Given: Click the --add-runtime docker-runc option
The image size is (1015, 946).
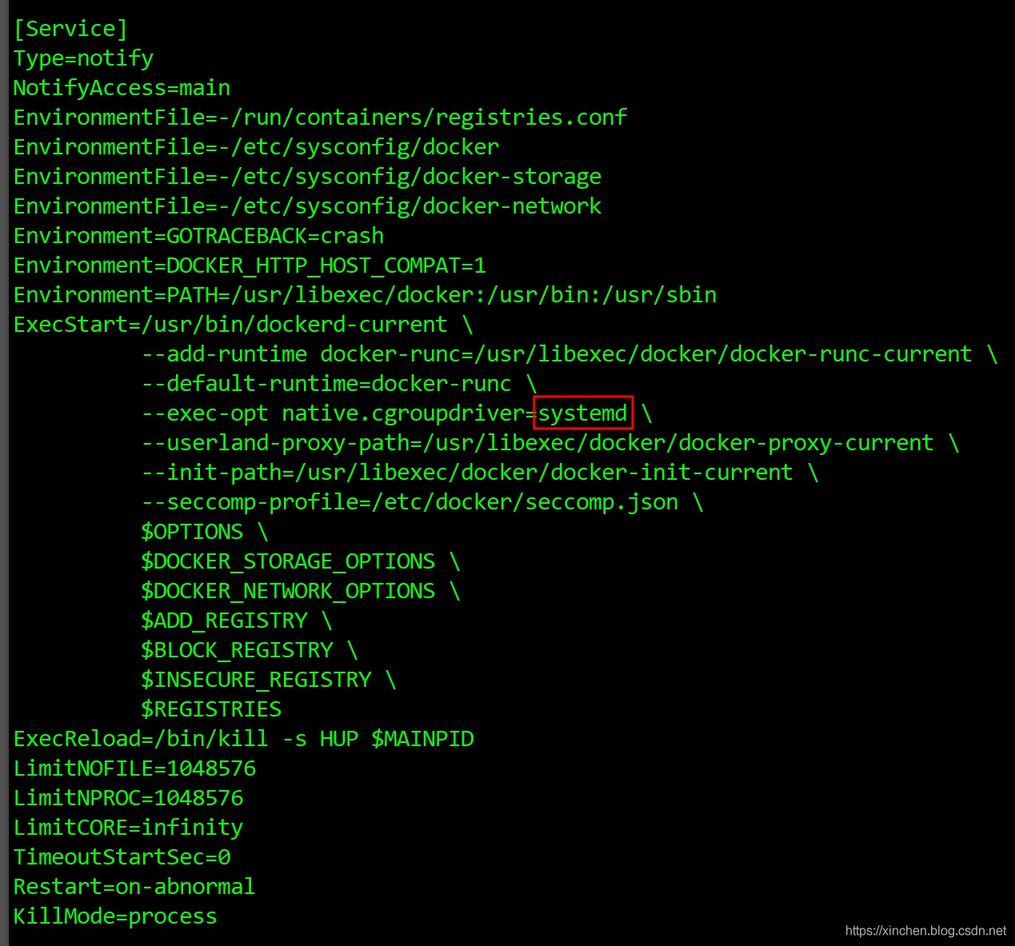Looking at the screenshot, I should click(x=570, y=354).
